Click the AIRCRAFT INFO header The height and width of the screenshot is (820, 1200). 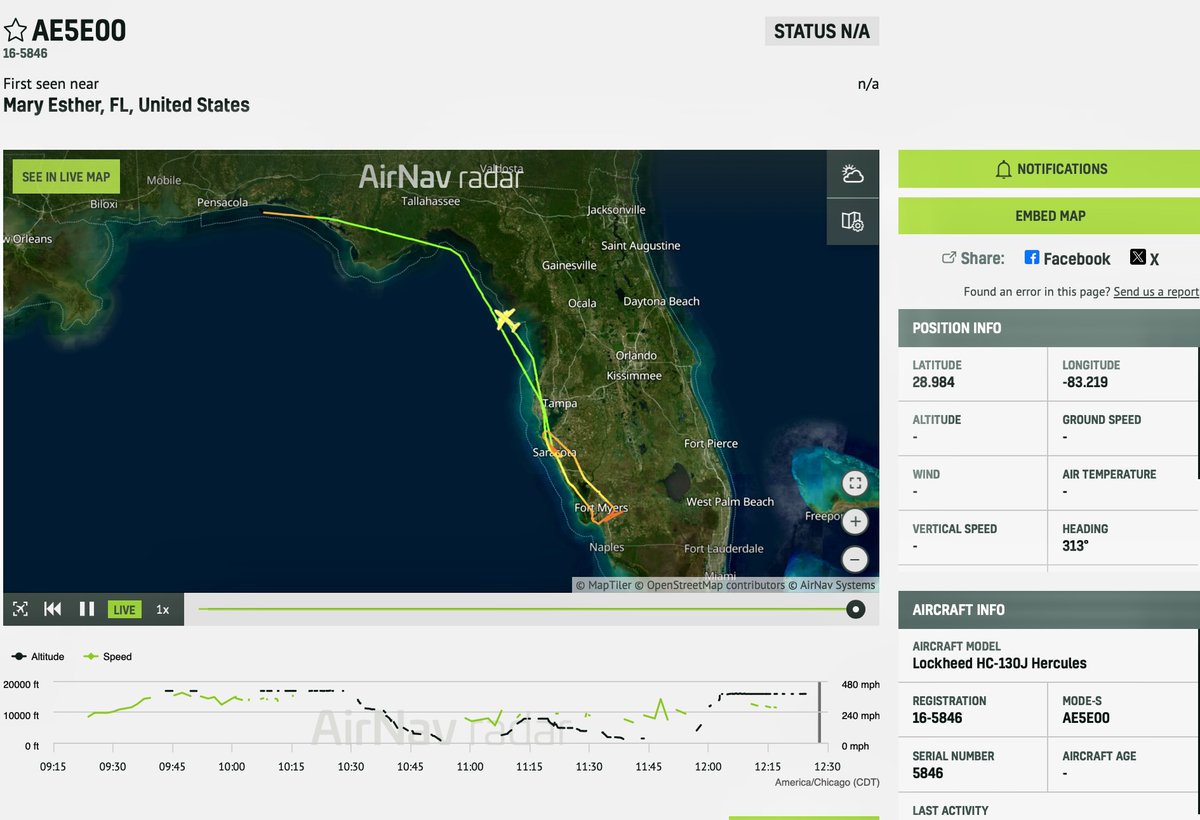(1049, 610)
